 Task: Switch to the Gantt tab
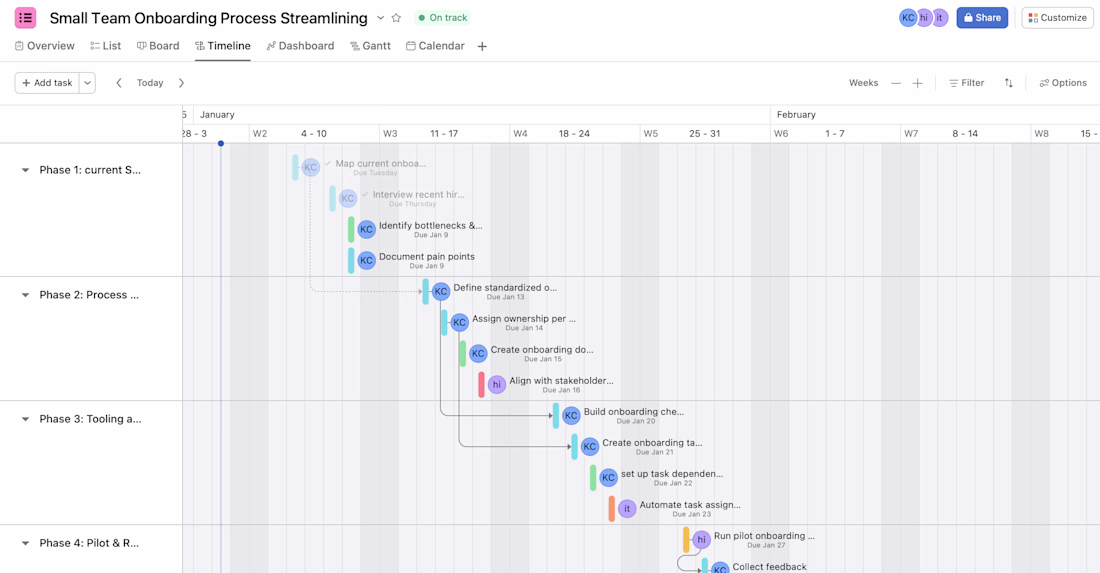point(370,46)
